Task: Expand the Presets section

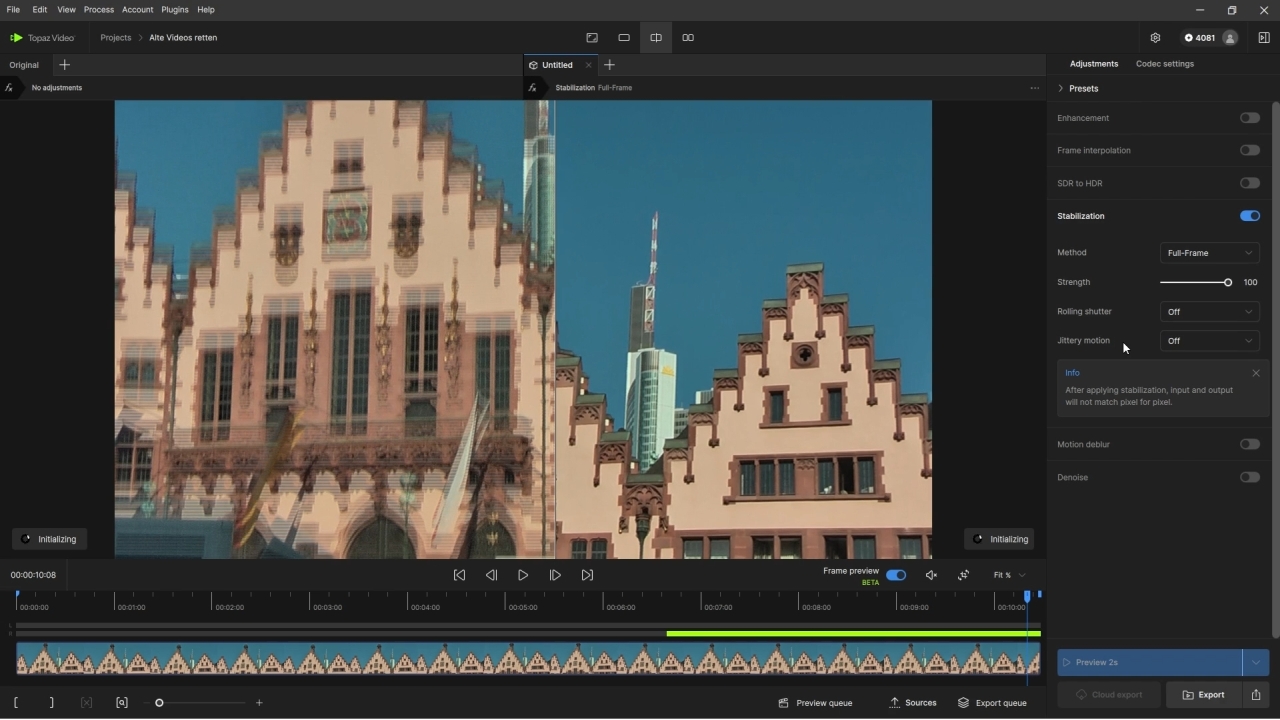Action: (x=1078, y=89)
